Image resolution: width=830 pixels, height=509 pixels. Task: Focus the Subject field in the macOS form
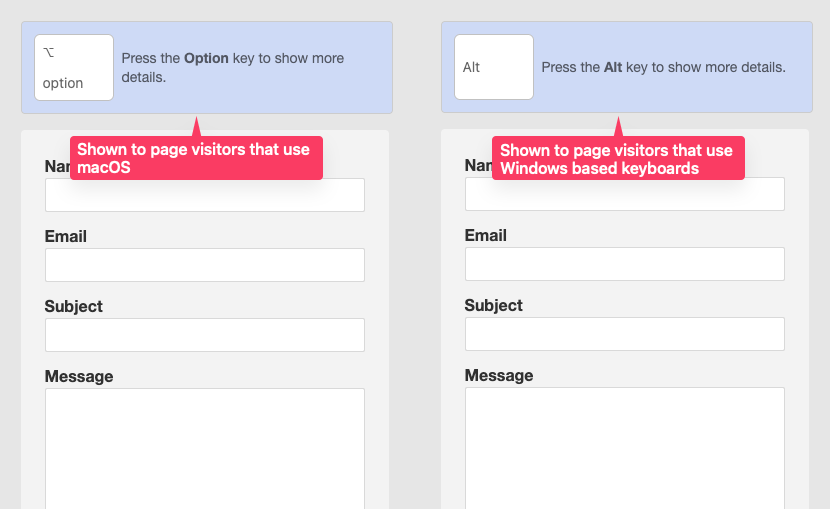click(x=205, y=335)
